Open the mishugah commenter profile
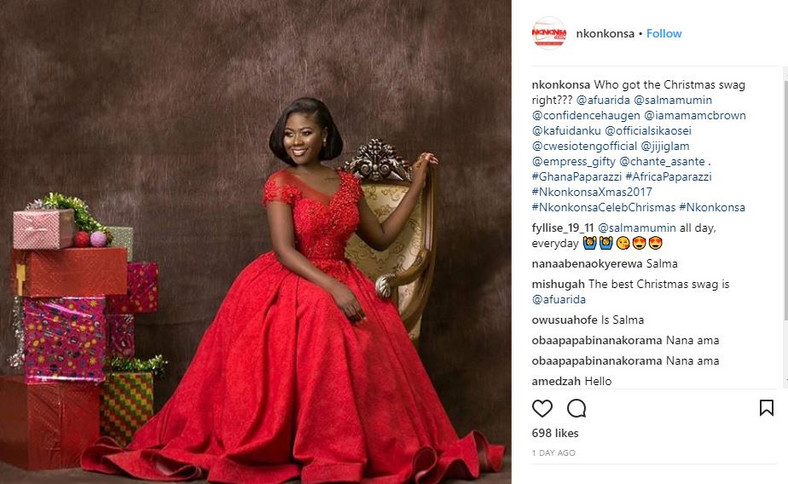This screenshot has height=484, width=788. pyautogui.click(x=558, y=284)
